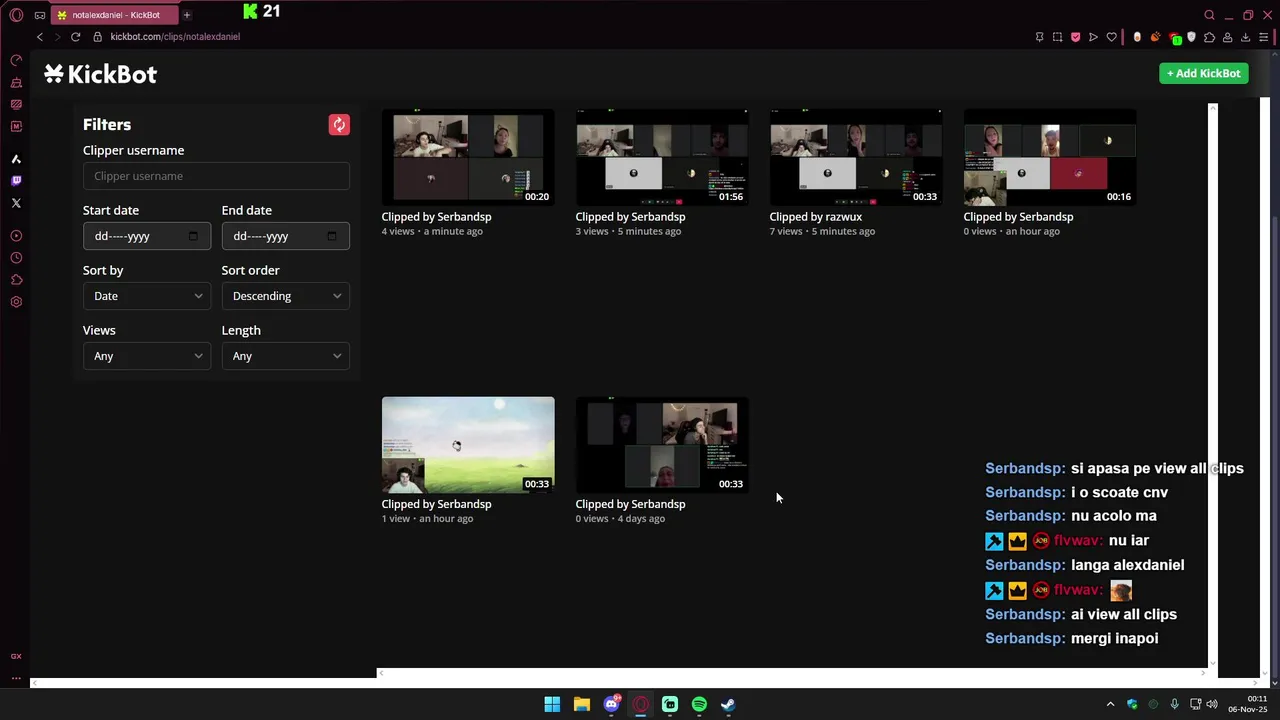Open the GX Control speedometer icon
Screen dimensions: 1280x720
(x=16, y=60)
